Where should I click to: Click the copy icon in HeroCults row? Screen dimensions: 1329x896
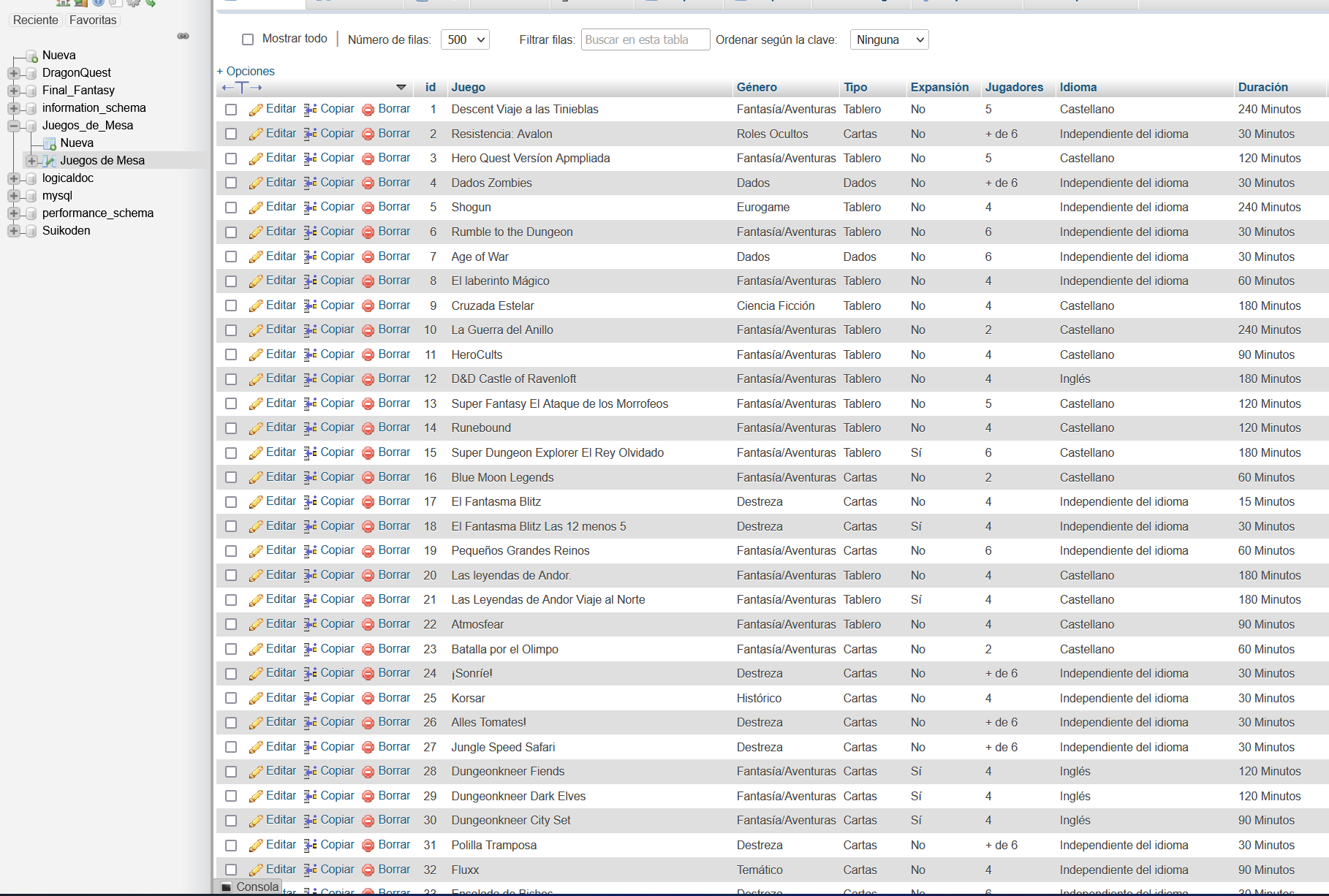click(x=311, y=355)
